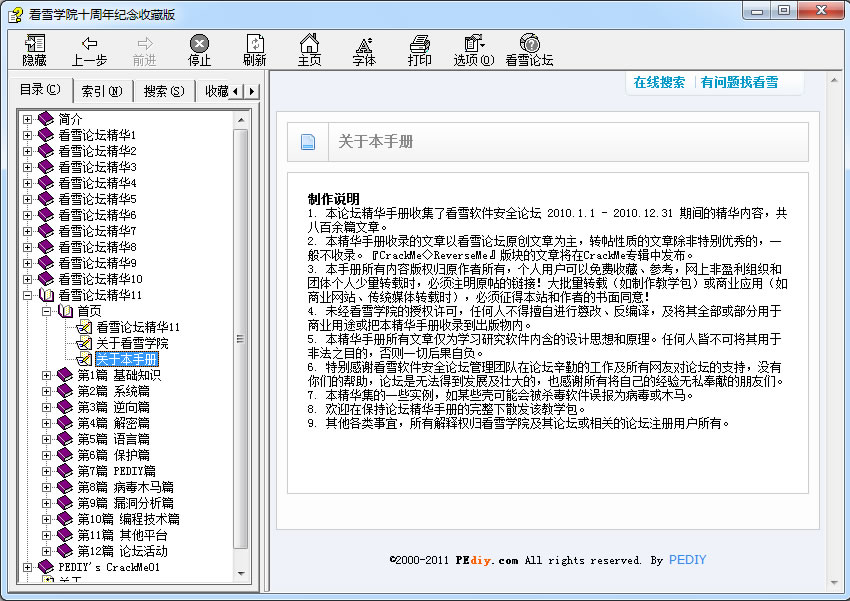Viewport: 850px width, 601px height.
Task: Click the 关于本手册 page title text
Action: point(375,142)
